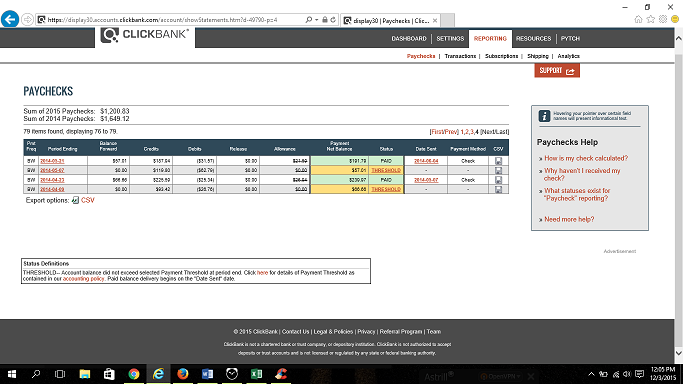The width and height of the screenshot is (683, 384).
Task: Click the page scrollbar down arrow
Action: point(679,353)
